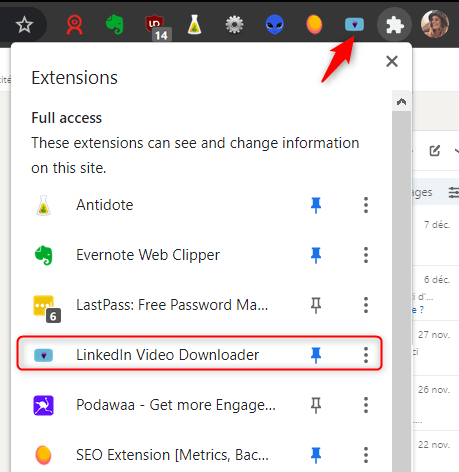Open the blue alien extension icon
The image size is (459, 472).
point(275,25)
